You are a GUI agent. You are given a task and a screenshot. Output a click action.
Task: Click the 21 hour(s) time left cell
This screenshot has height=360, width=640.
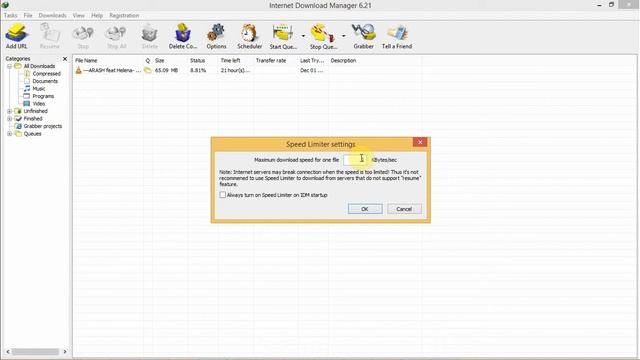tap(235, 71)
